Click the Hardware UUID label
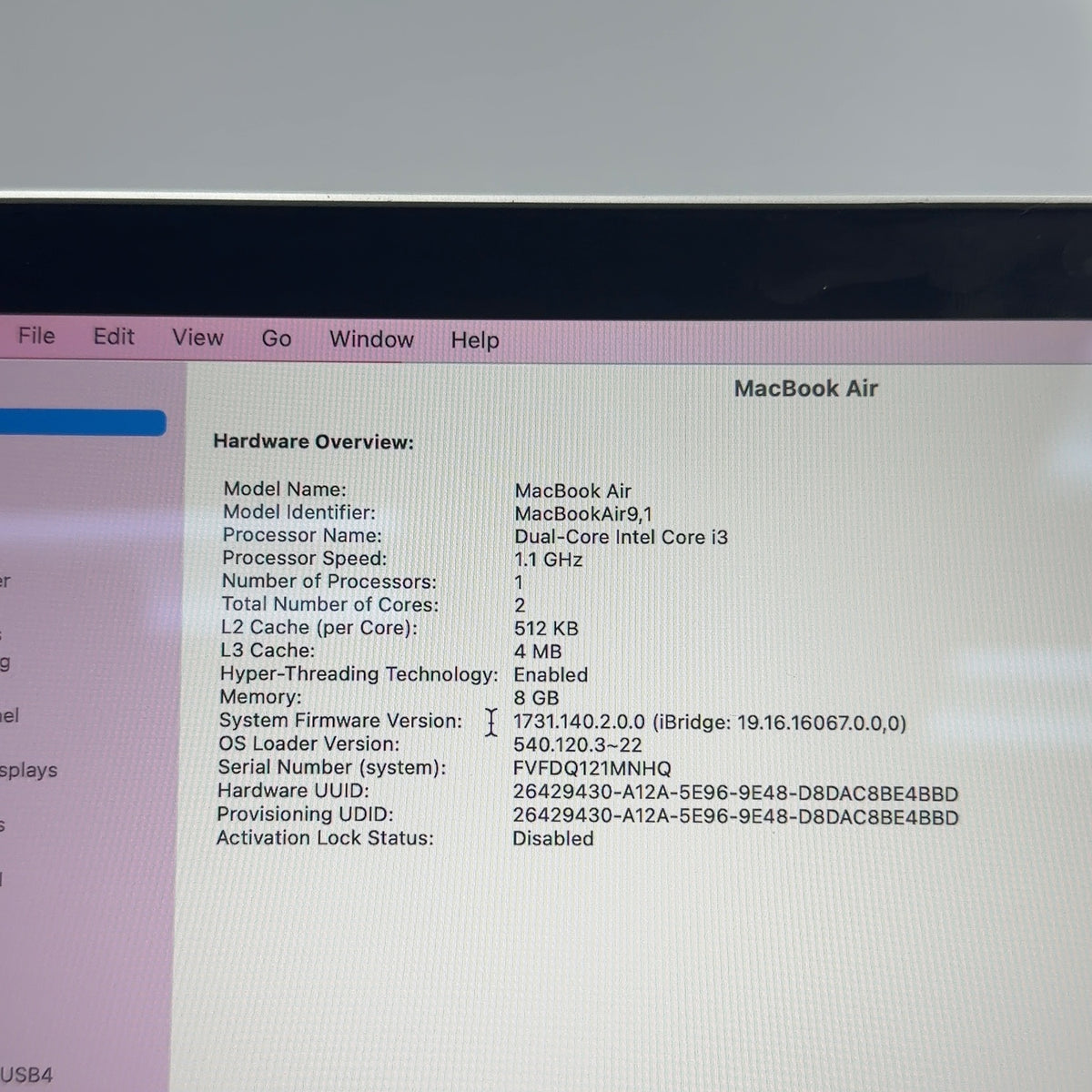1092x1092 pixels. pos(293,791)
